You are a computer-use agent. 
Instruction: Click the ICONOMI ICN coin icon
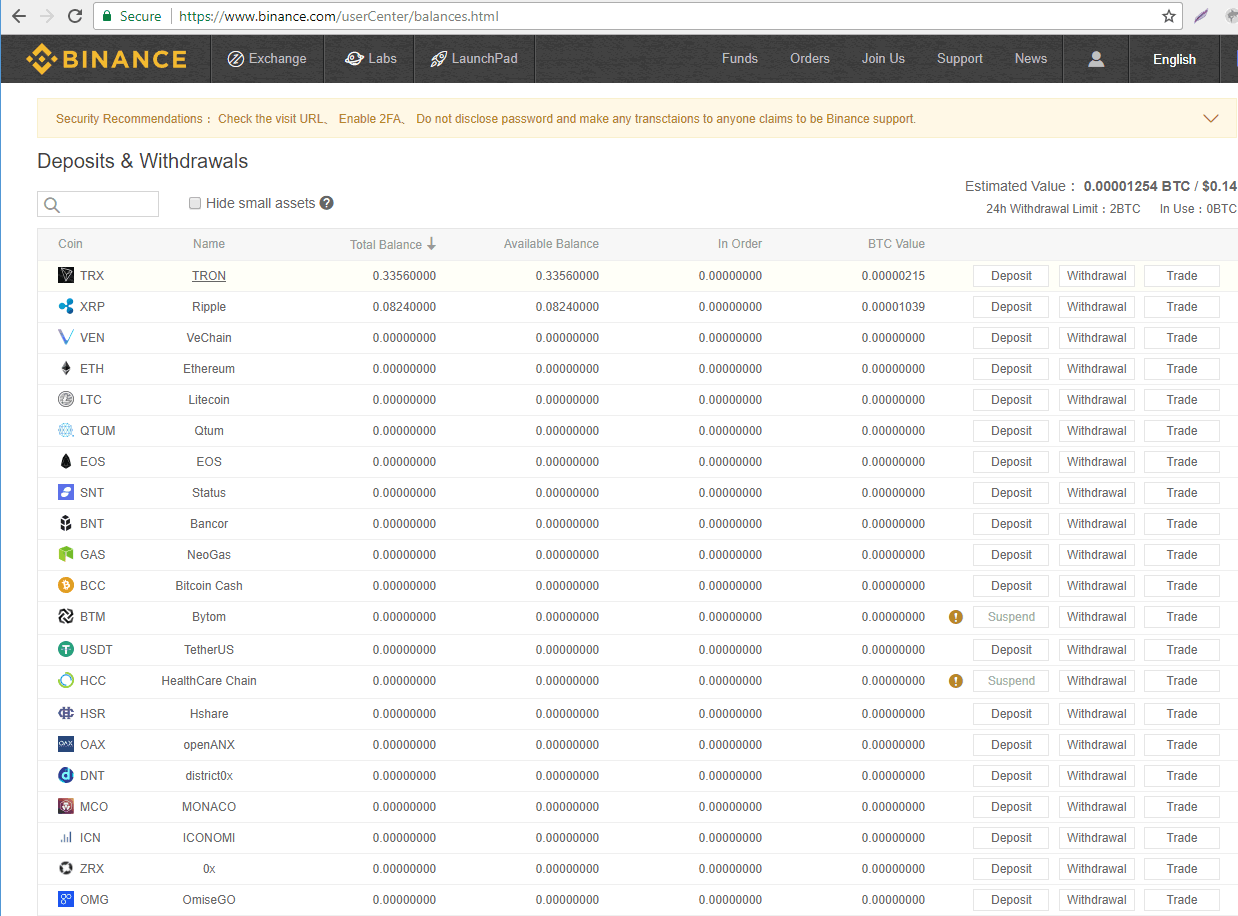click(66, 838)
